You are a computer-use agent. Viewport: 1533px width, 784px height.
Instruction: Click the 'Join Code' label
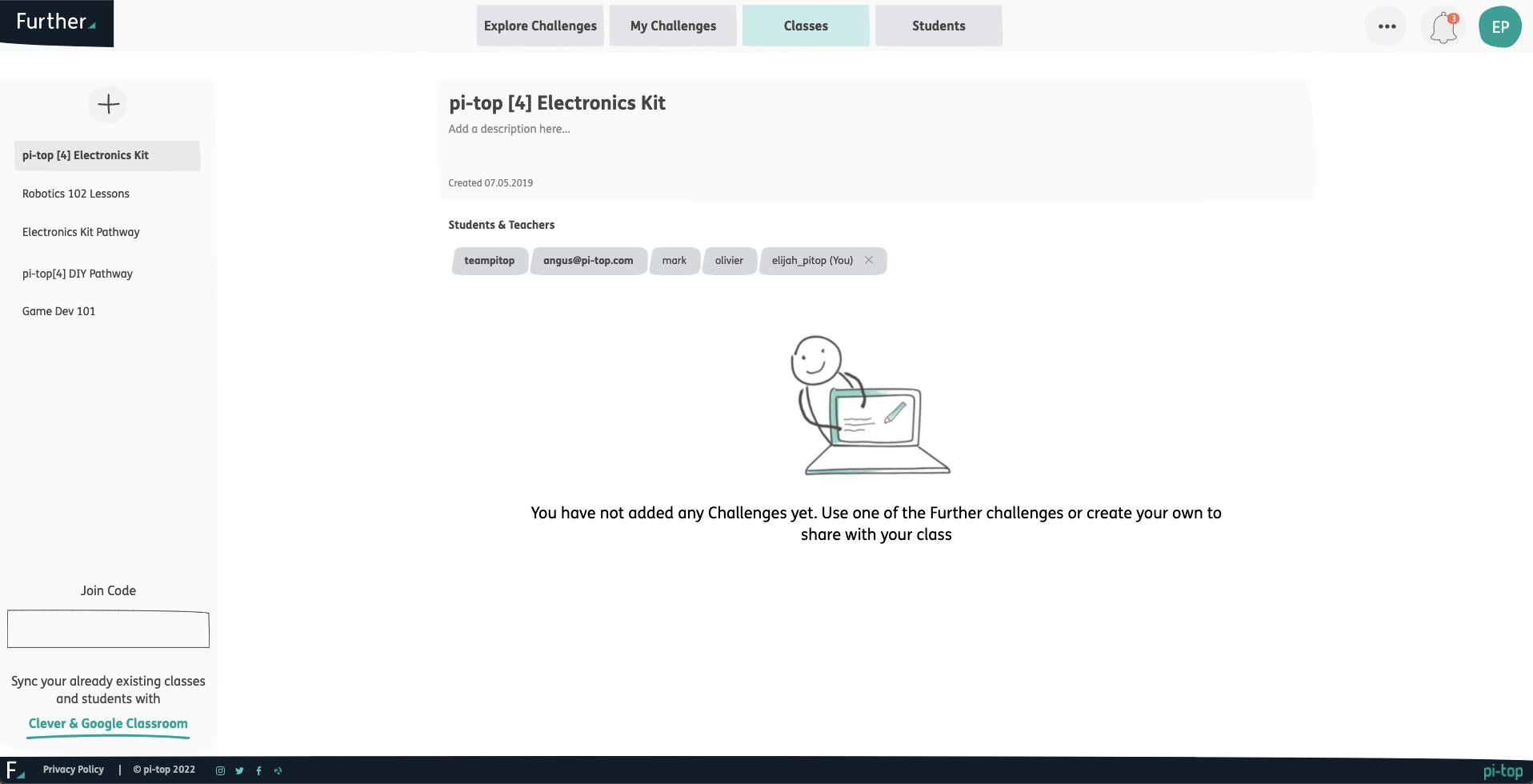tap(108, 590)
